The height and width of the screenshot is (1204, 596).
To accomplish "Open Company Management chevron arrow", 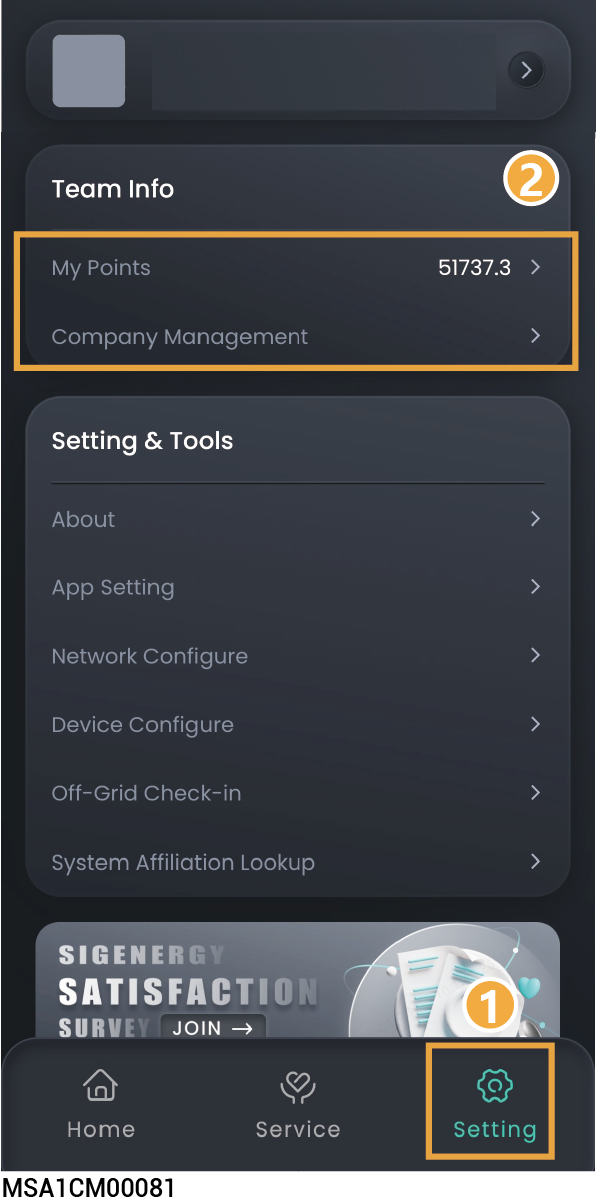I will (536, 336).
